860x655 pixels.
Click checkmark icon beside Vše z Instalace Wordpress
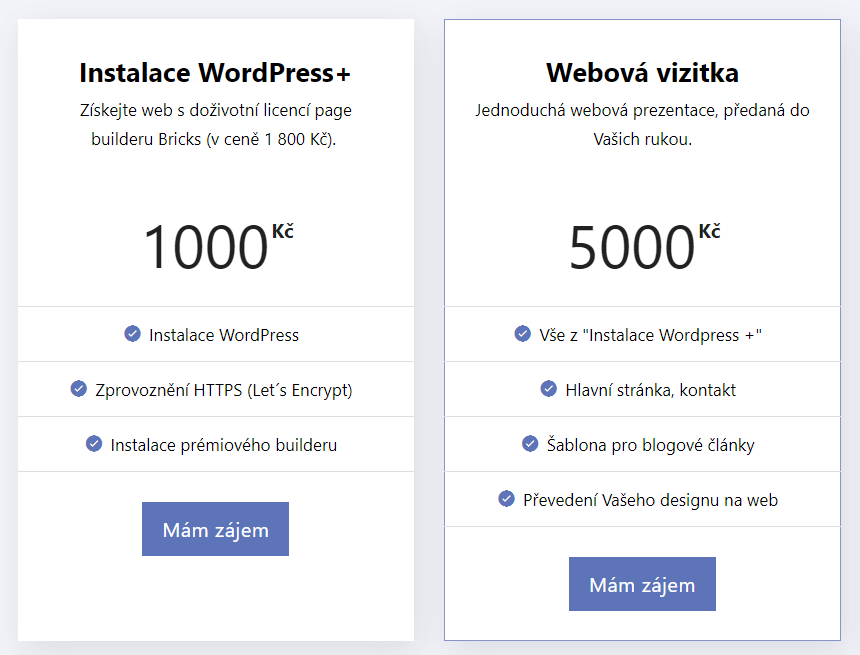pyautogui.click(x=522, y=334)
